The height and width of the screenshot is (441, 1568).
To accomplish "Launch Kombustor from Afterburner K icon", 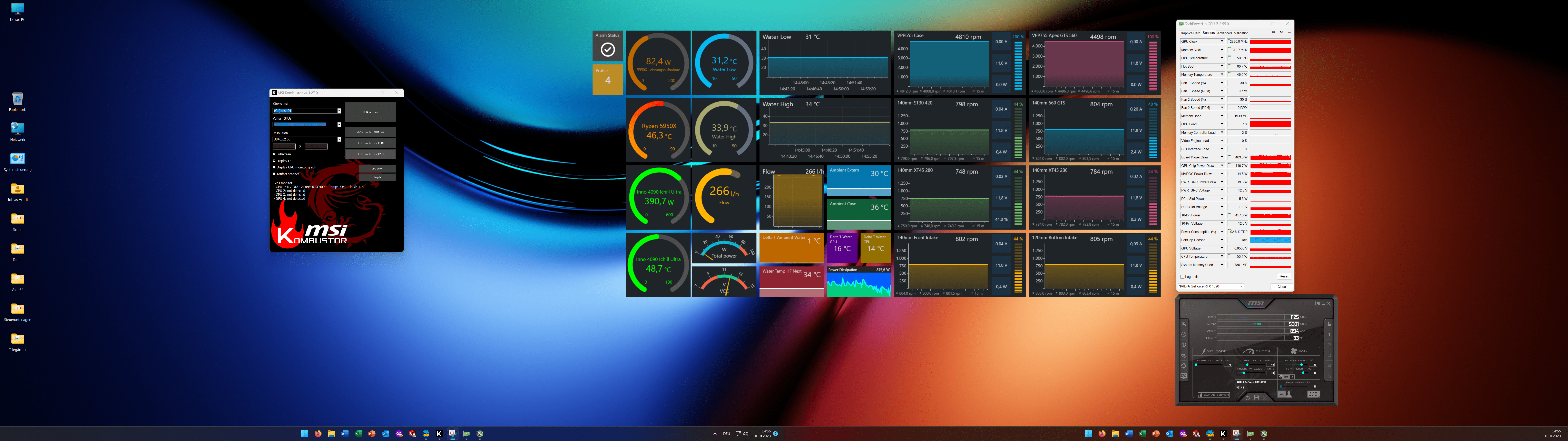I will [x=1184, y=334].
